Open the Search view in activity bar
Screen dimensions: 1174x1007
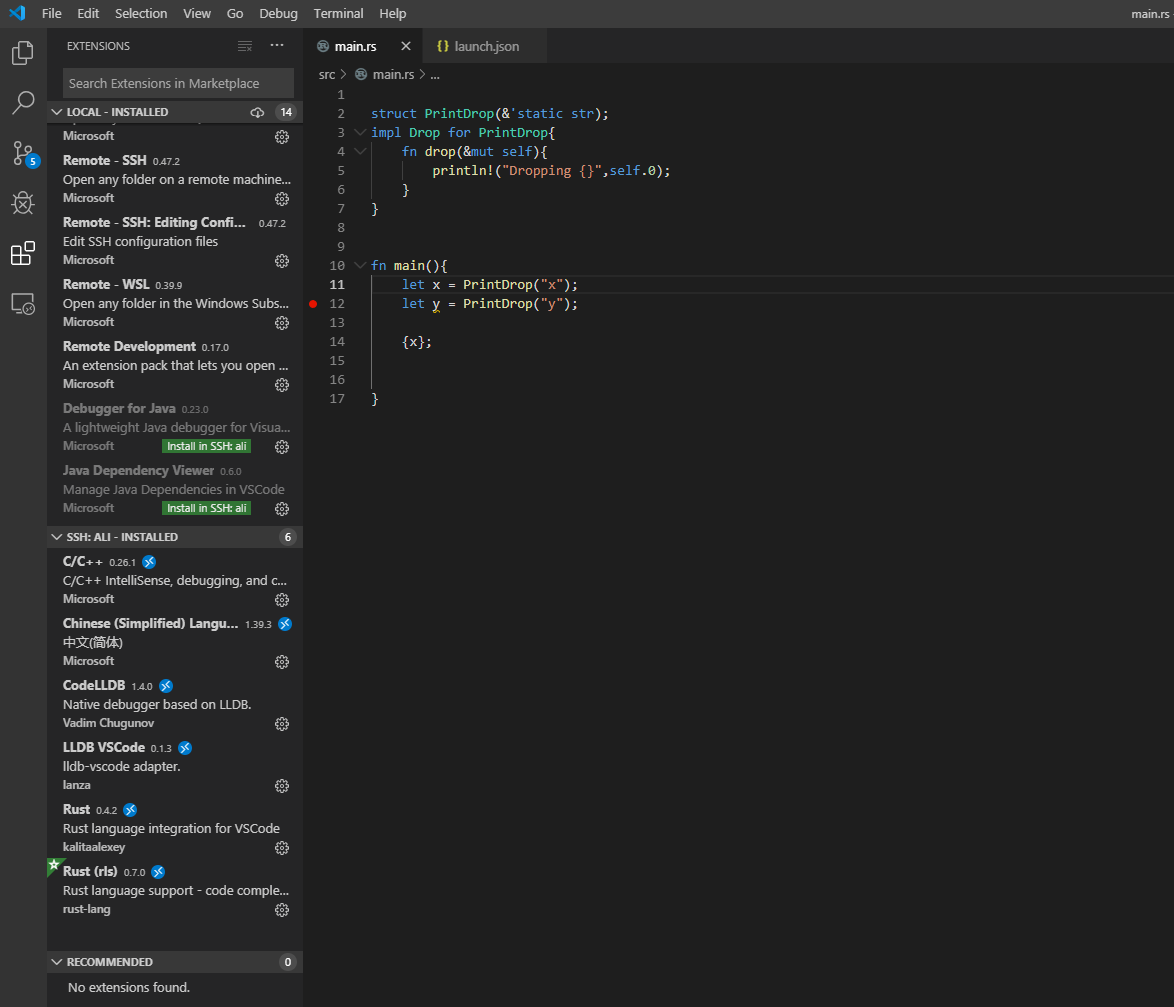[x=22, y=103]
